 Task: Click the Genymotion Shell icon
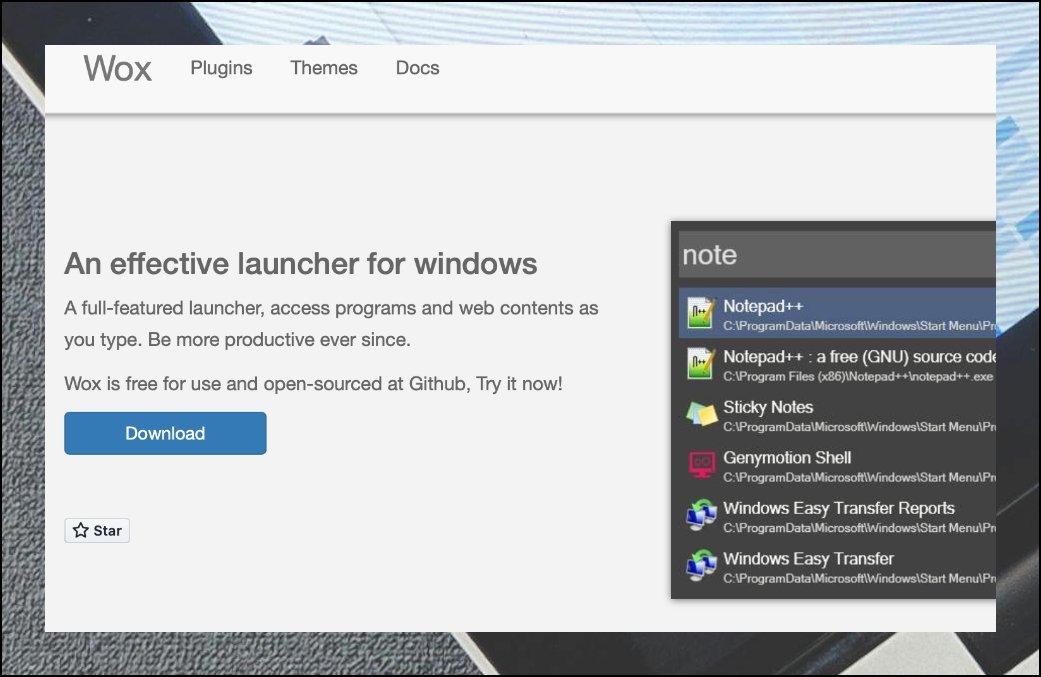coord(702,465)
